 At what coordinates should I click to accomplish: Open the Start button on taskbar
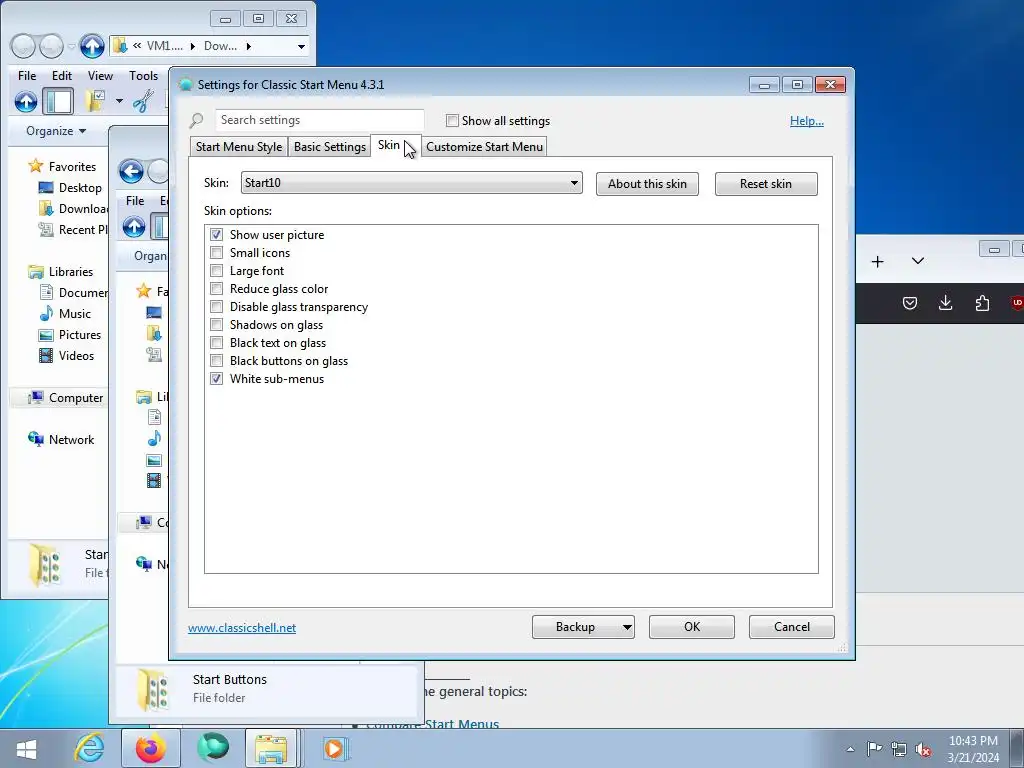tap(26, 749)
